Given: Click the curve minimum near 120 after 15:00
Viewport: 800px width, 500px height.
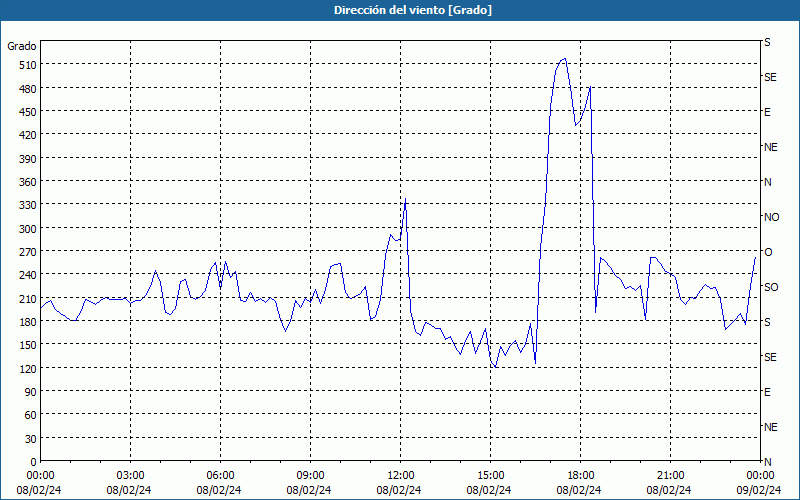Looking at the screenshot, I should (x=495, y=367).
